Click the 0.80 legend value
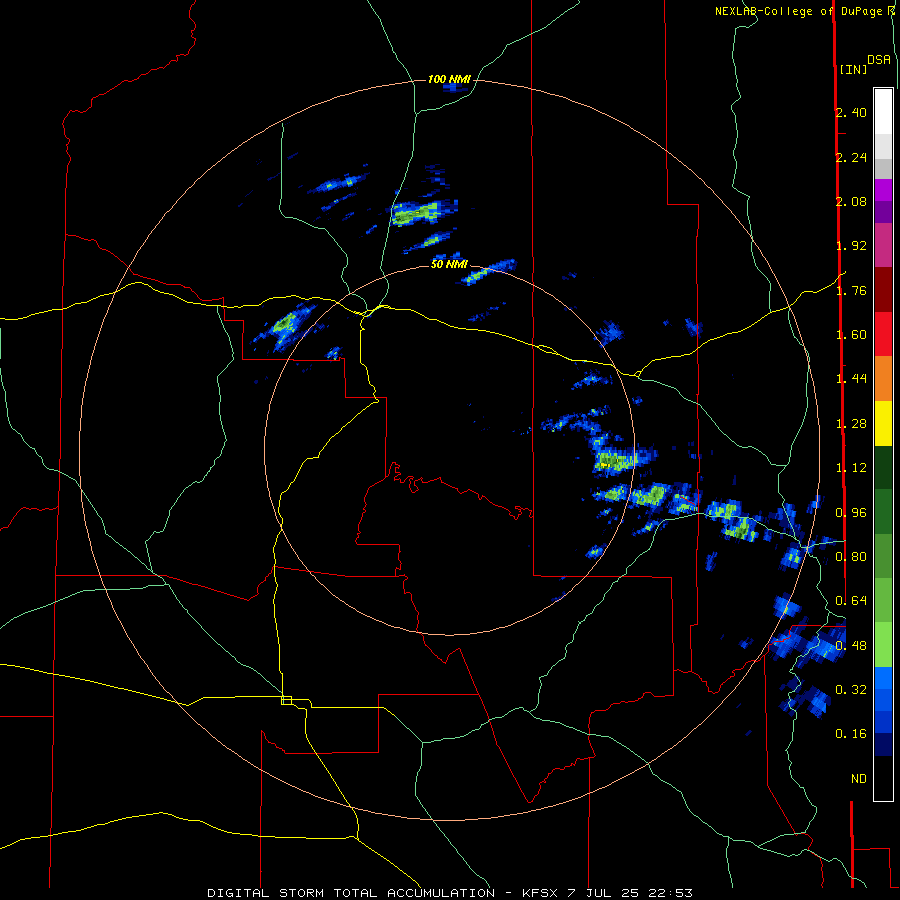The width and height of the screenshot is (900, 900). 851,557
